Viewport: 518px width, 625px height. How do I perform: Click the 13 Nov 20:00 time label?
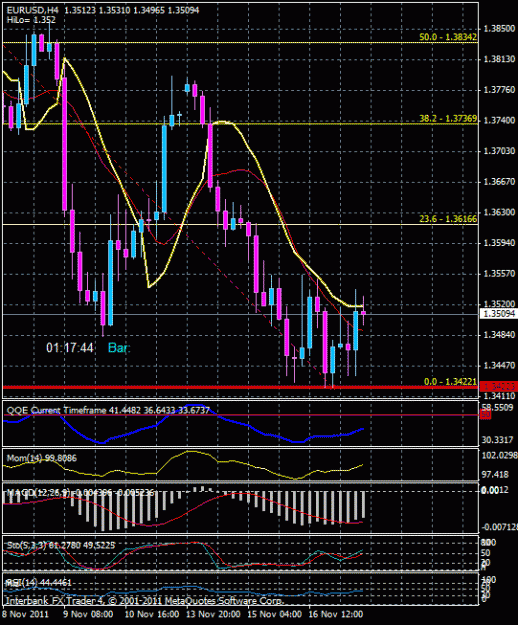coord(213,614)
